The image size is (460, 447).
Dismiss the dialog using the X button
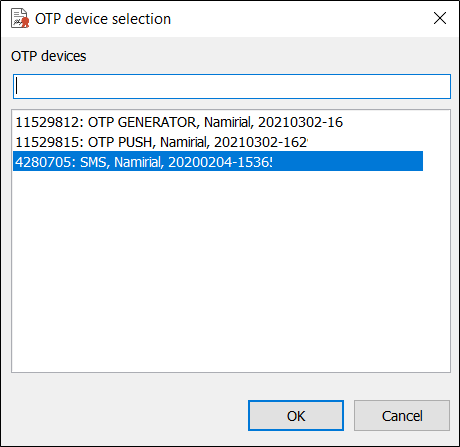click(x=440, y=18)
